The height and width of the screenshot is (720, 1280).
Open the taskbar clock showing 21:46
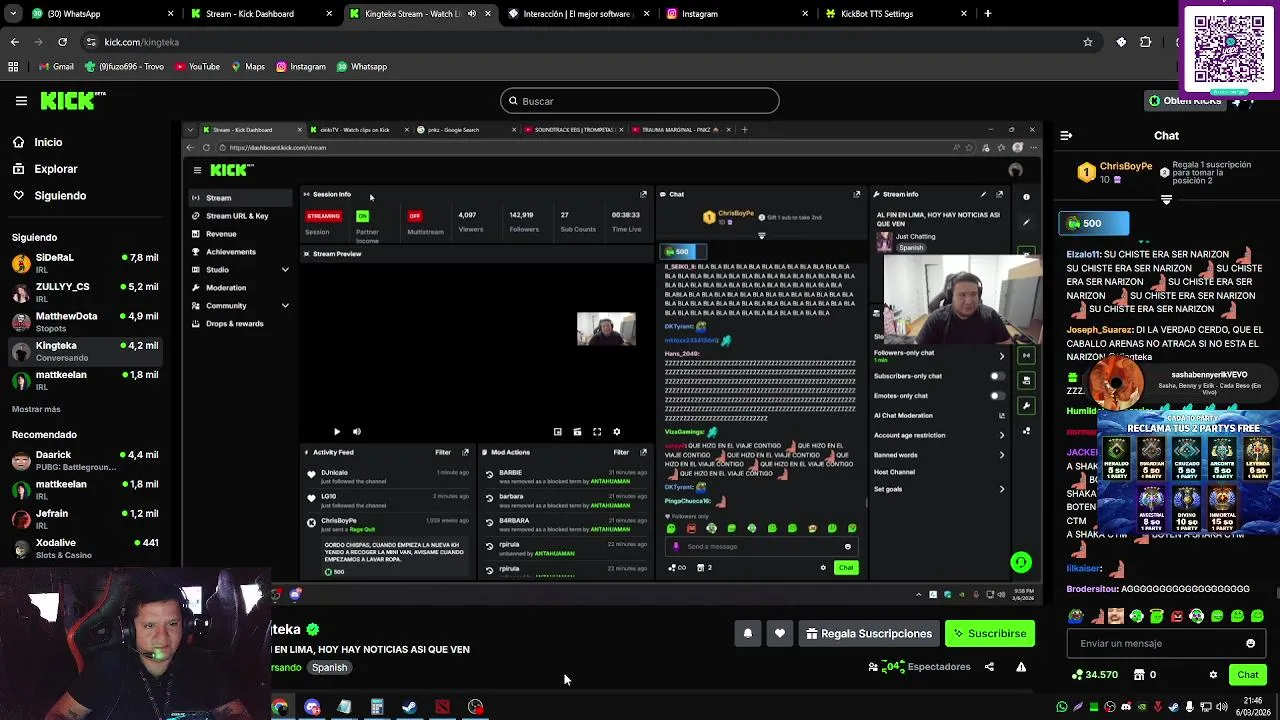click(x=1252, y=707)
